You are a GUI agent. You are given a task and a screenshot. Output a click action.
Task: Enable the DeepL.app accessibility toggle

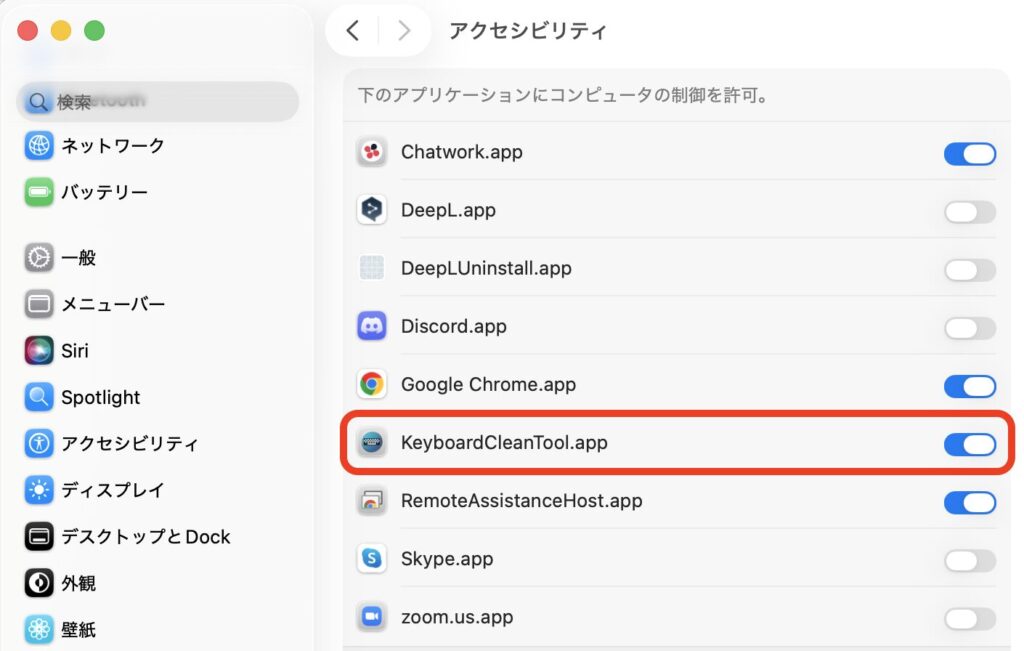point(969,211)
